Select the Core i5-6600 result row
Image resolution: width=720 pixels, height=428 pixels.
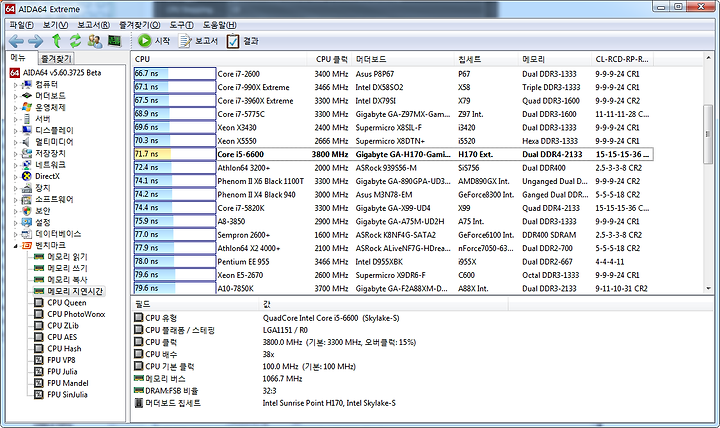point(393,154)
